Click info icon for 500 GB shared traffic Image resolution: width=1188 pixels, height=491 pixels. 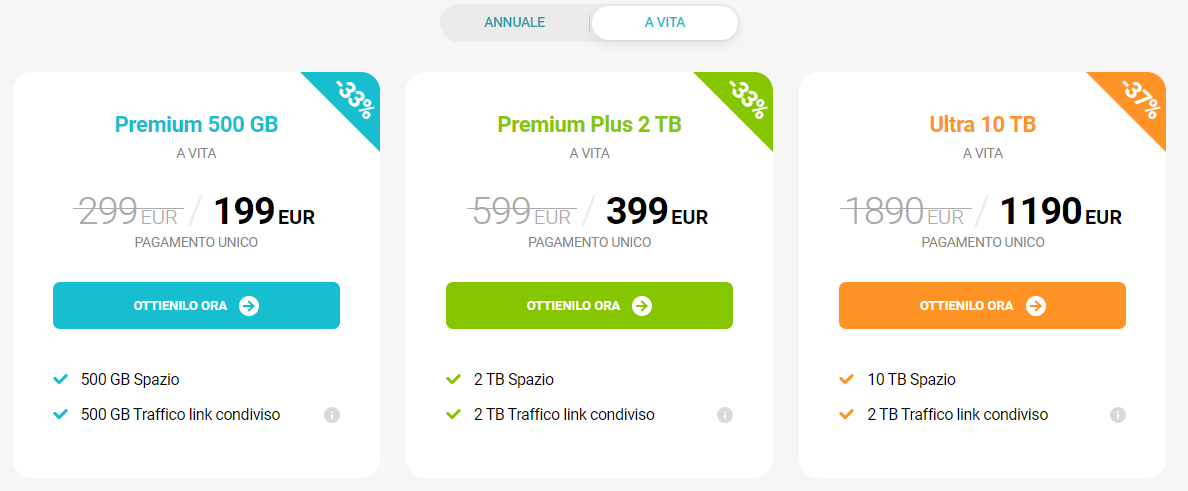[332, 415]
